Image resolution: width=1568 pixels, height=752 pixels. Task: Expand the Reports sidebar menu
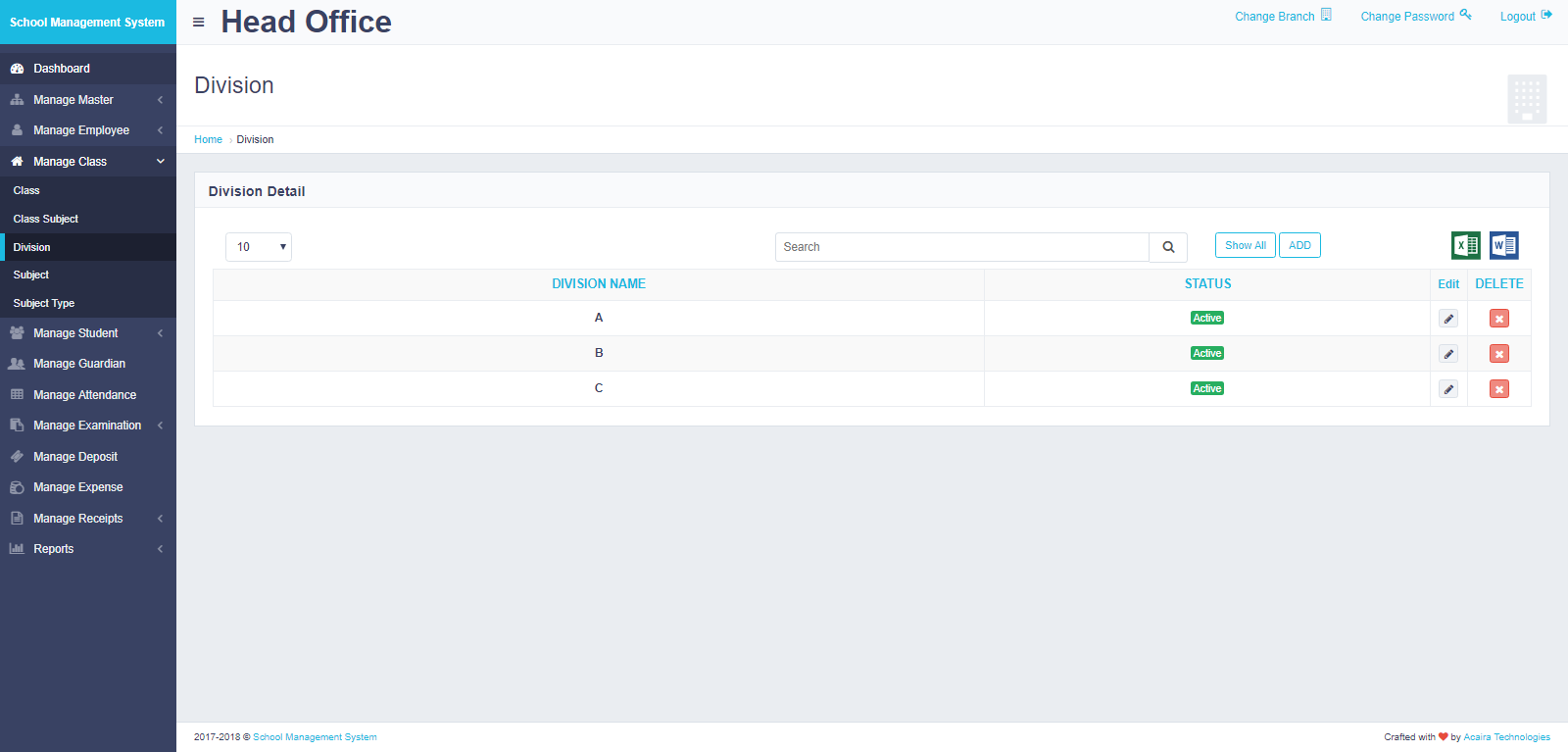pyautogui.click(x=88, y=549)
